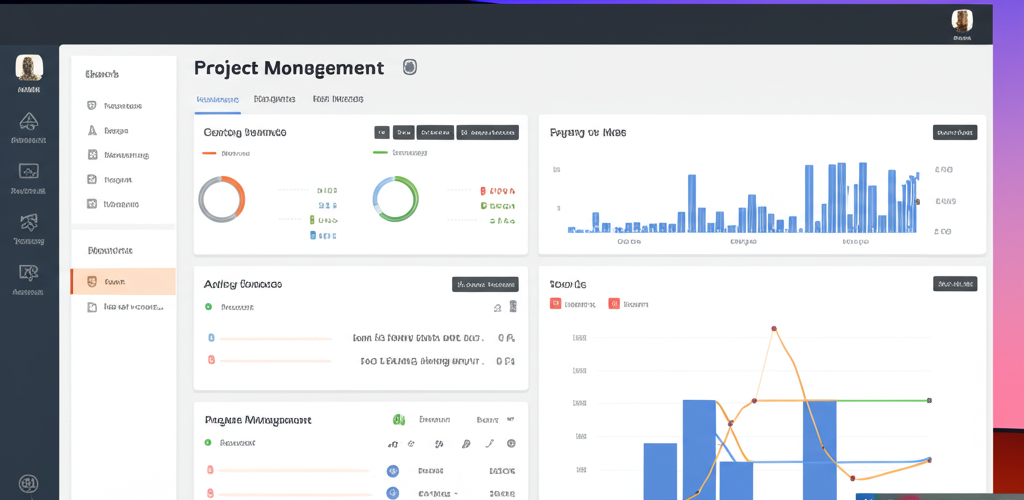Click the triangle icon at top of dark sidebar
The height and width of the screenshot is (500, 1024).
29,122
